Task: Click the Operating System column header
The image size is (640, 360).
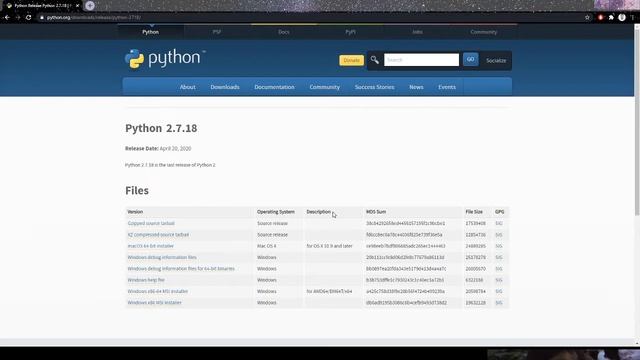Action: (x=276, y=212)
